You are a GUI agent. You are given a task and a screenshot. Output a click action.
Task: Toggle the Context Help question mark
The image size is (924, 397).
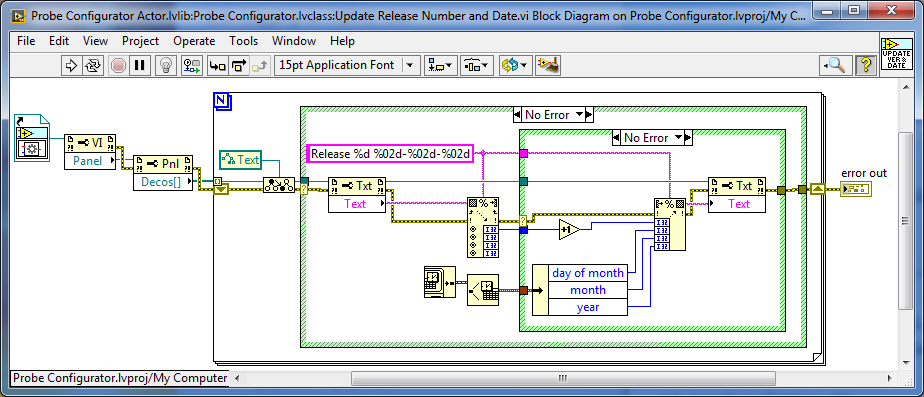point(865,65)
